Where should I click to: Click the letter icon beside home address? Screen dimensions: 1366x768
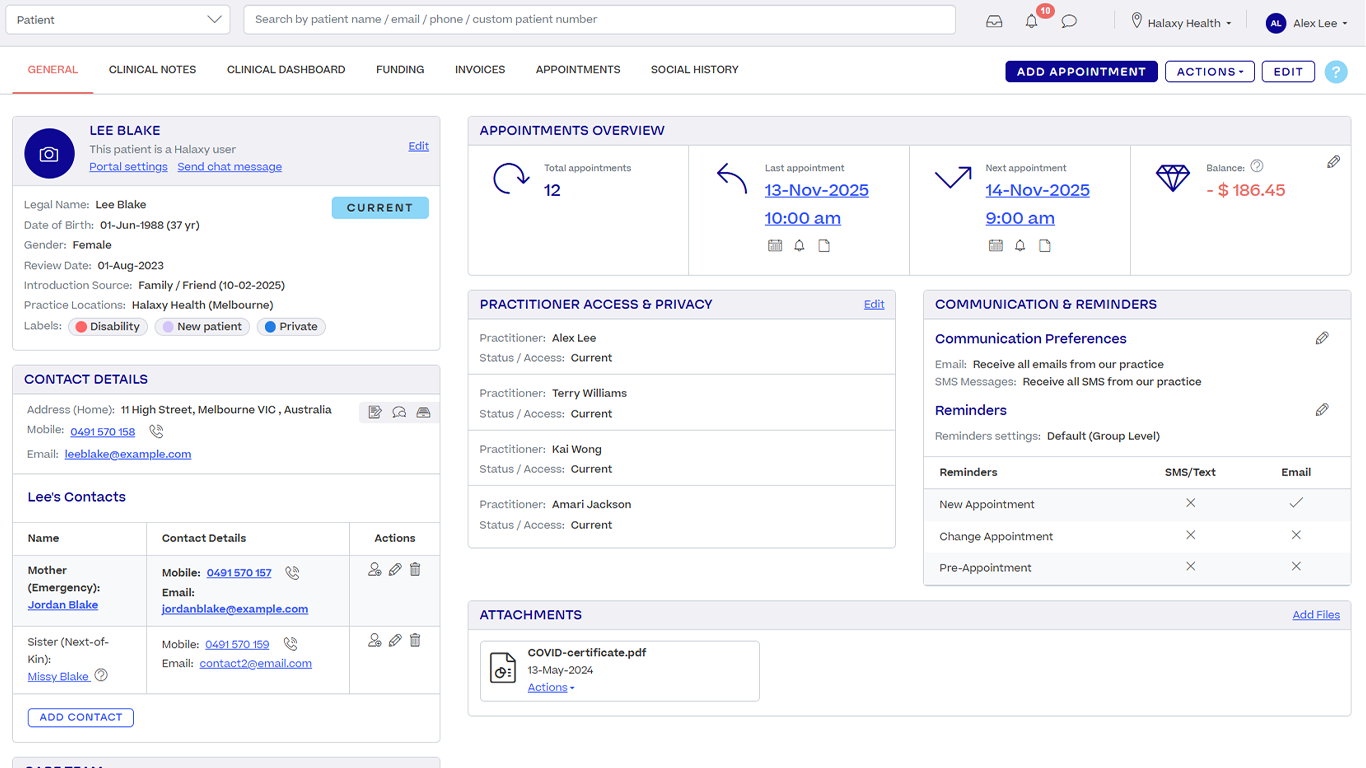(x=375, y=412)
